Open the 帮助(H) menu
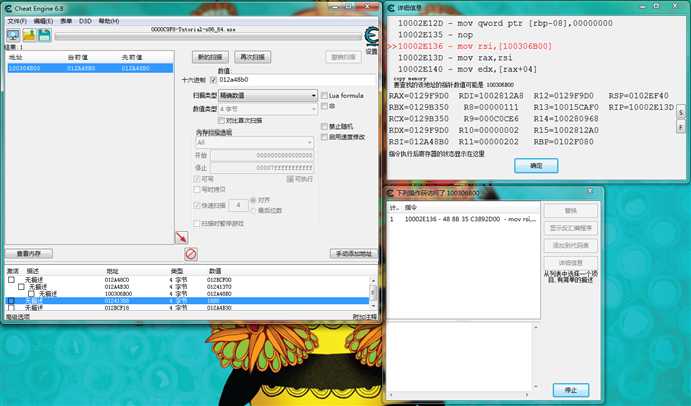Screen dimensions: 691x406 tap(108, 21)
